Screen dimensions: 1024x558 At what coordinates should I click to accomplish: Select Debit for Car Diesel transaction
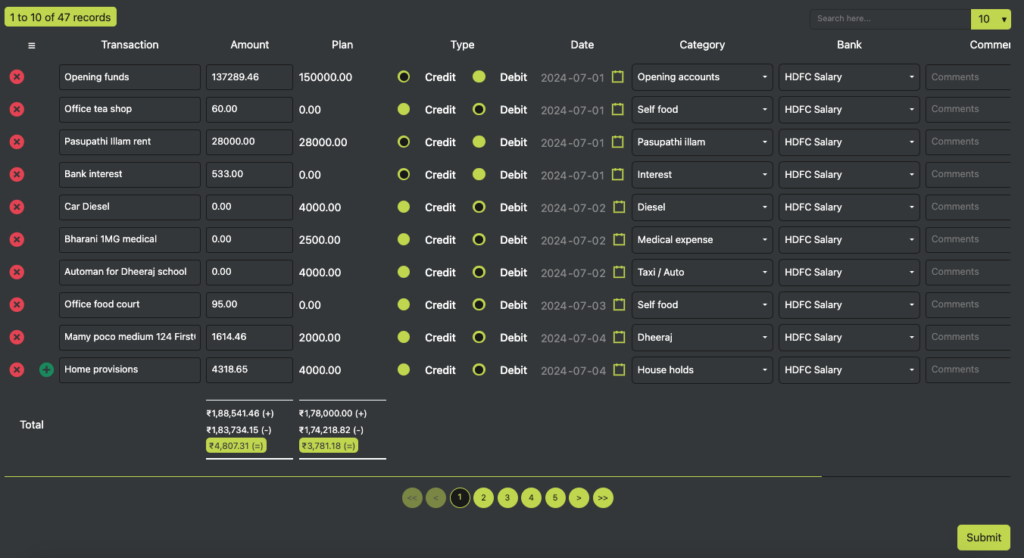click(x=479, y=207)
